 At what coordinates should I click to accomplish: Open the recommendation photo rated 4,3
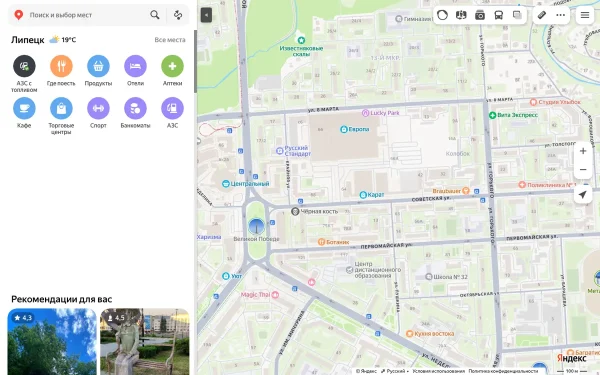pos(52,342)
